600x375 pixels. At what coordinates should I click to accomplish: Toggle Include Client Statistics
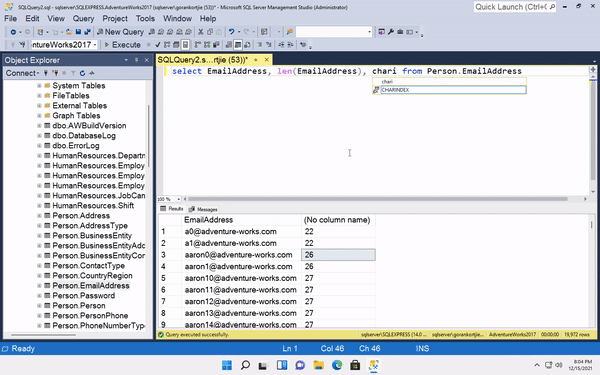[x=216, y=45]
